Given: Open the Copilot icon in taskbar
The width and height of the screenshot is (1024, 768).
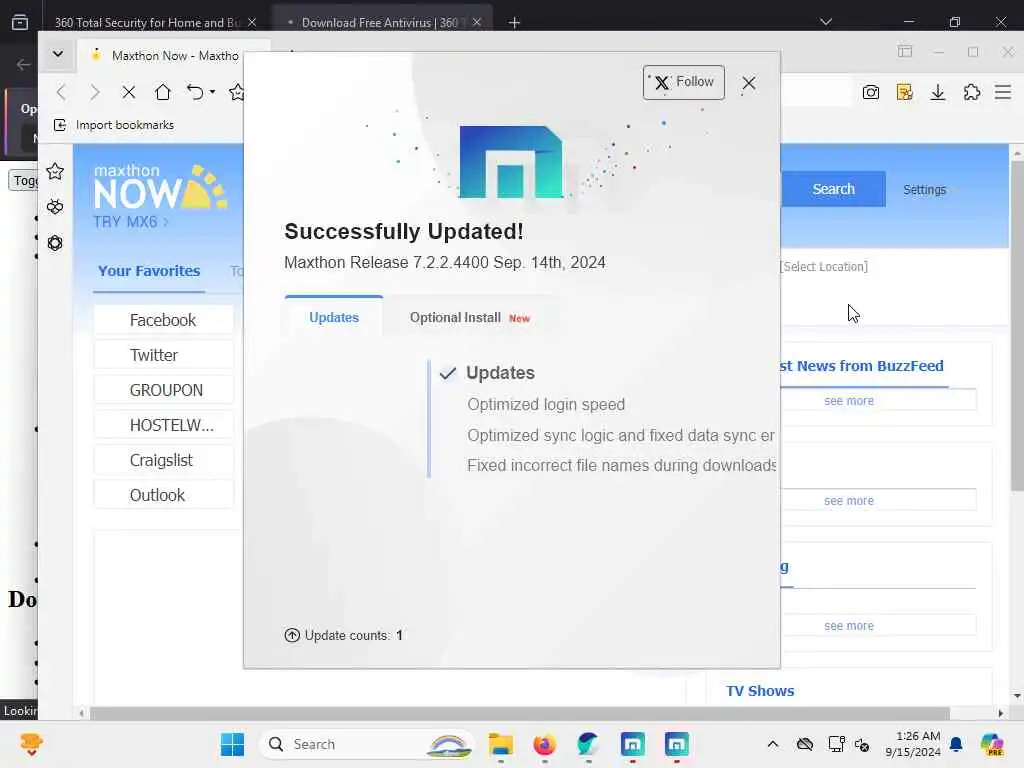Looking at the screenshot, I should tap(992, 744).
